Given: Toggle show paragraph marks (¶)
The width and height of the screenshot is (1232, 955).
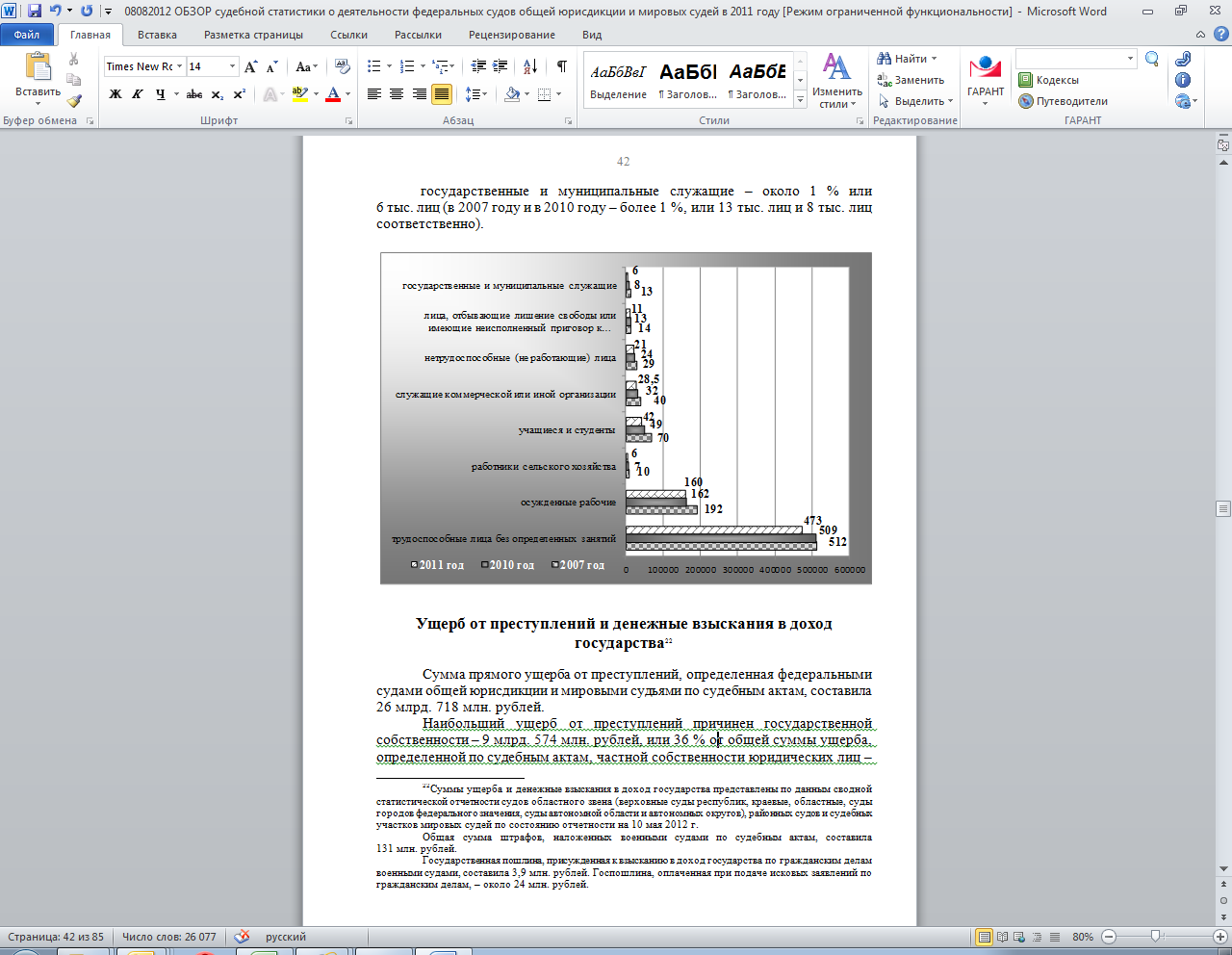Looking at the screenshot, I should (x=561, y=66).
